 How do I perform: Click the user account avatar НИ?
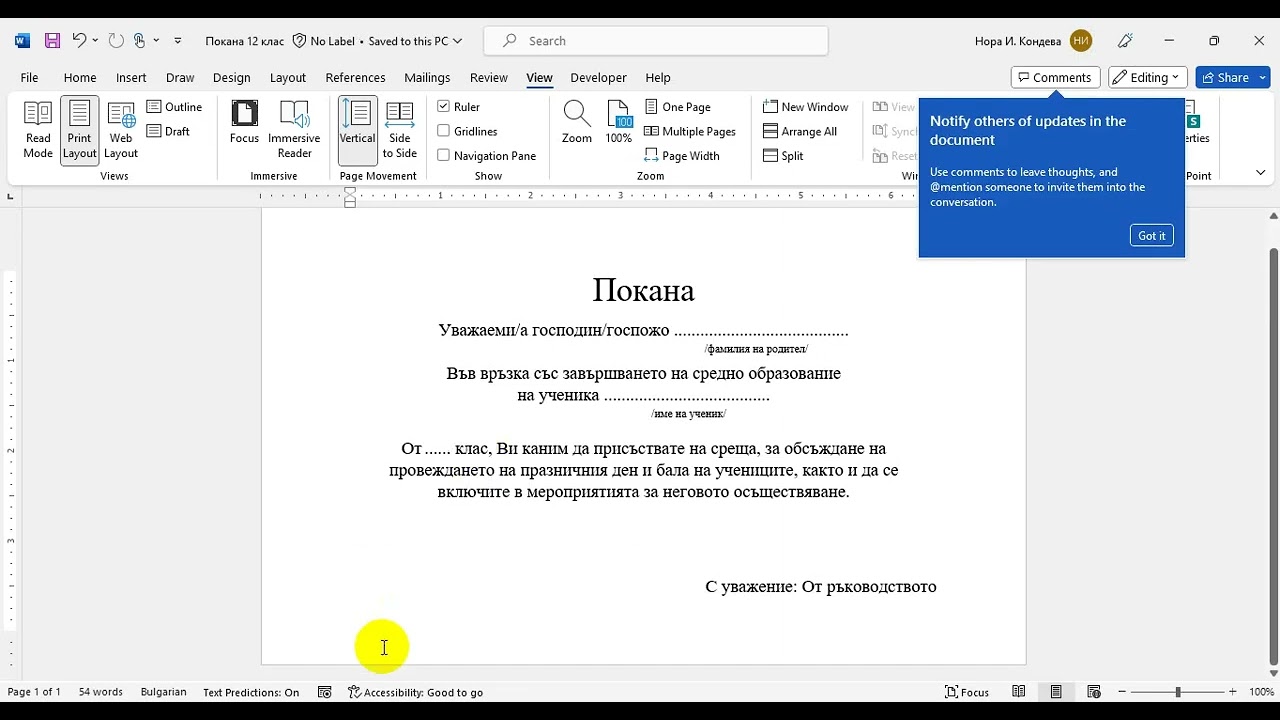pyautogui.click(x=1080, y=41)
